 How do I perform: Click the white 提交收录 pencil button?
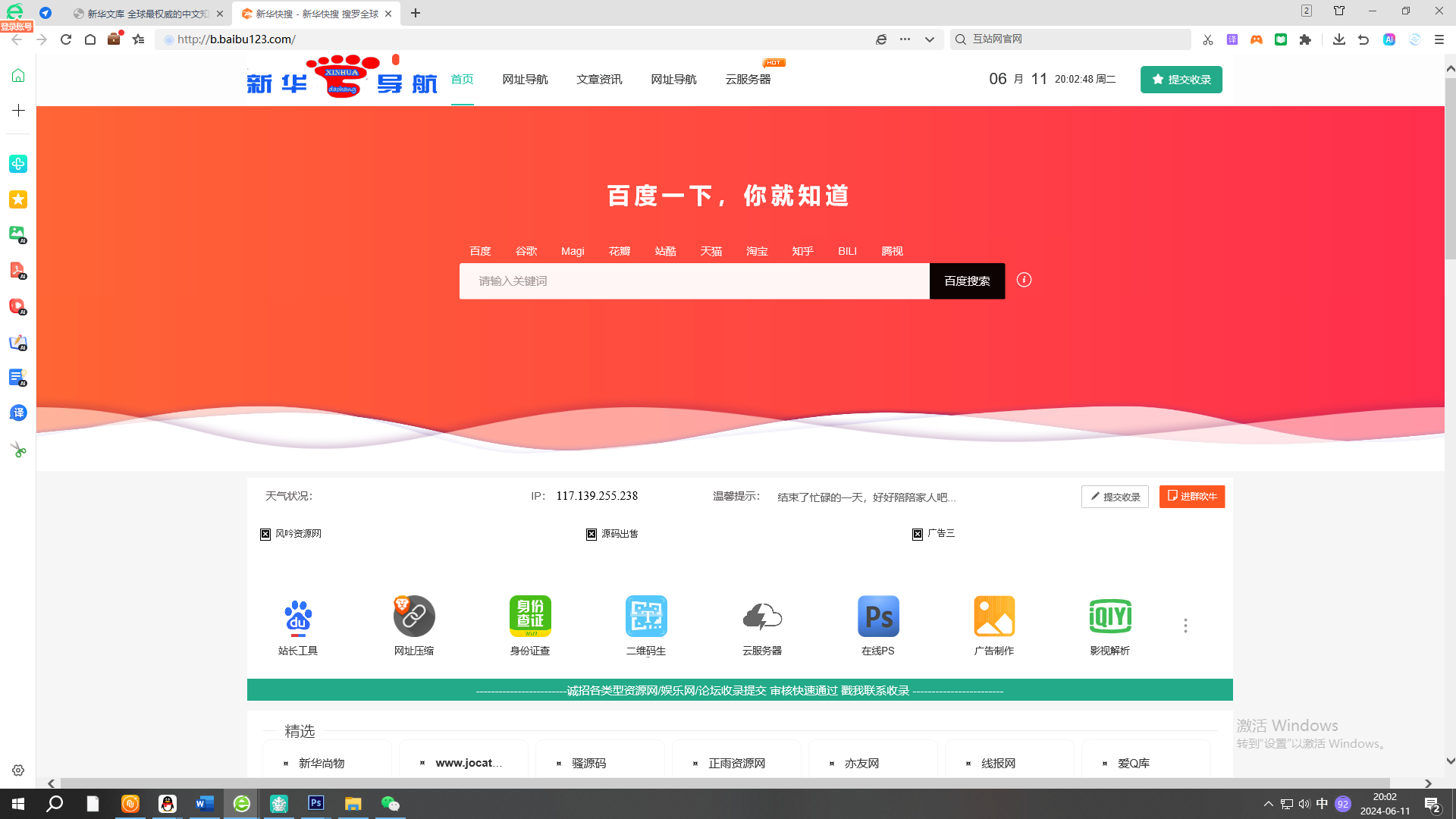pyautogui.click(x=1115, y=497)
